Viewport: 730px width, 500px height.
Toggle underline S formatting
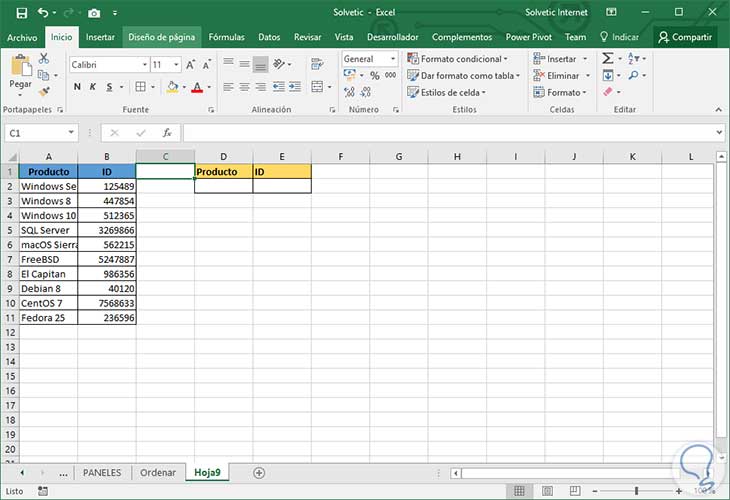click(x=109, y=87)
